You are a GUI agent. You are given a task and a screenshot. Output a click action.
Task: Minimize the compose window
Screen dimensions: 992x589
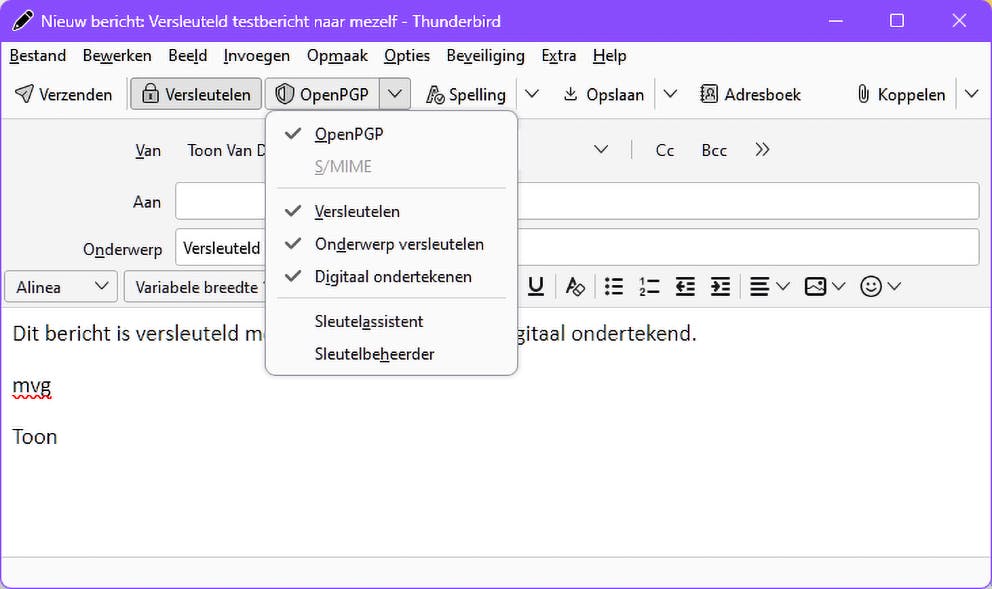click(836, 21)
